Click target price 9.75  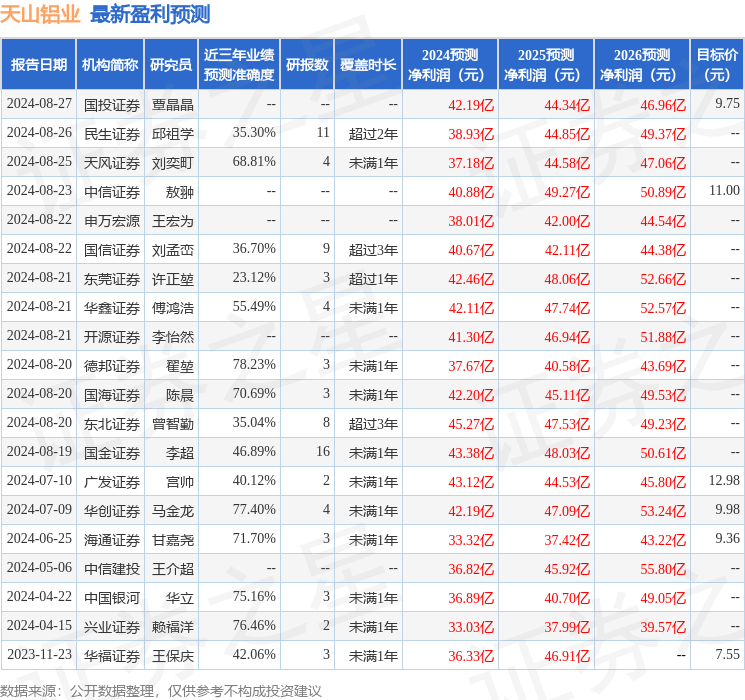(x=727, y=104)
